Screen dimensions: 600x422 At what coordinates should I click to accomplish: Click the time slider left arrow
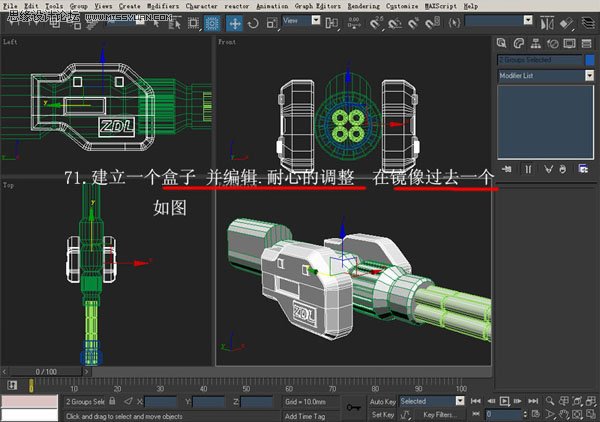click(4, 371)
